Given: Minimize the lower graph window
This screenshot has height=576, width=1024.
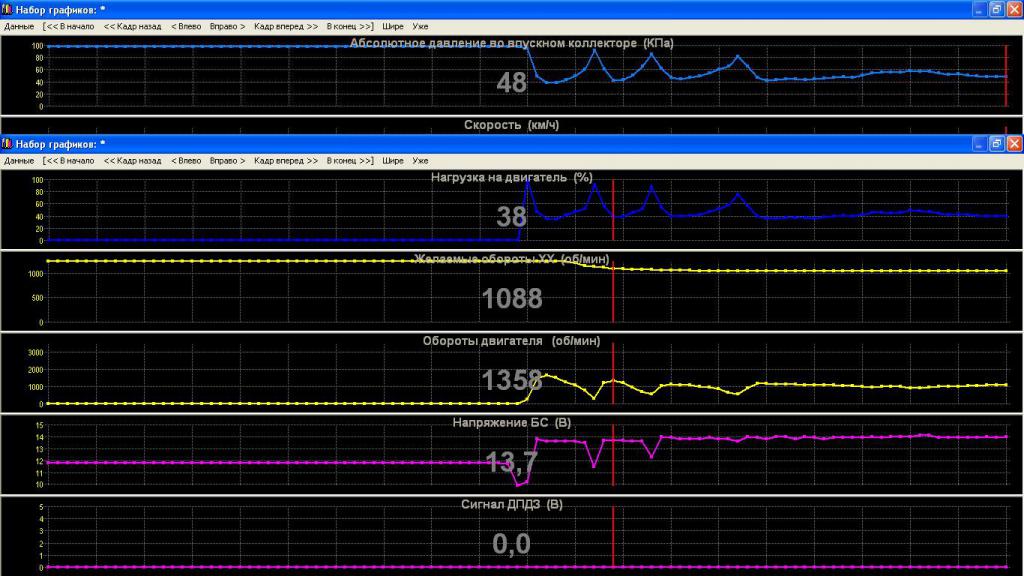Looking at the screenshot, I should [x=978, y=144].
